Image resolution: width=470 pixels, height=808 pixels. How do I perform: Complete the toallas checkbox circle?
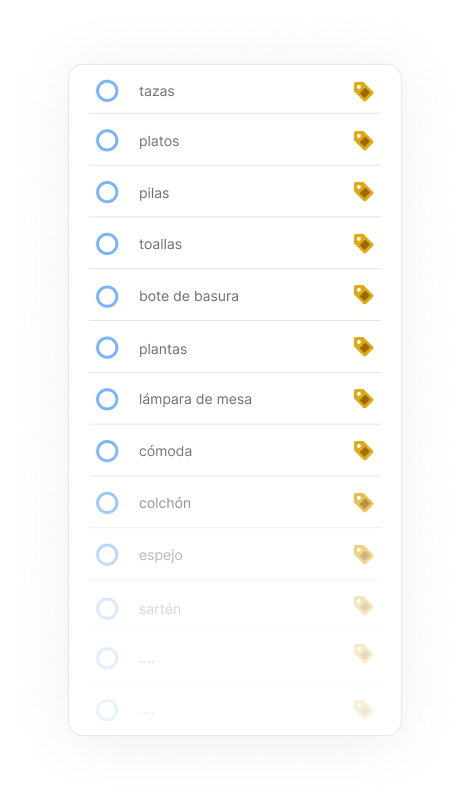click(107, 244)
